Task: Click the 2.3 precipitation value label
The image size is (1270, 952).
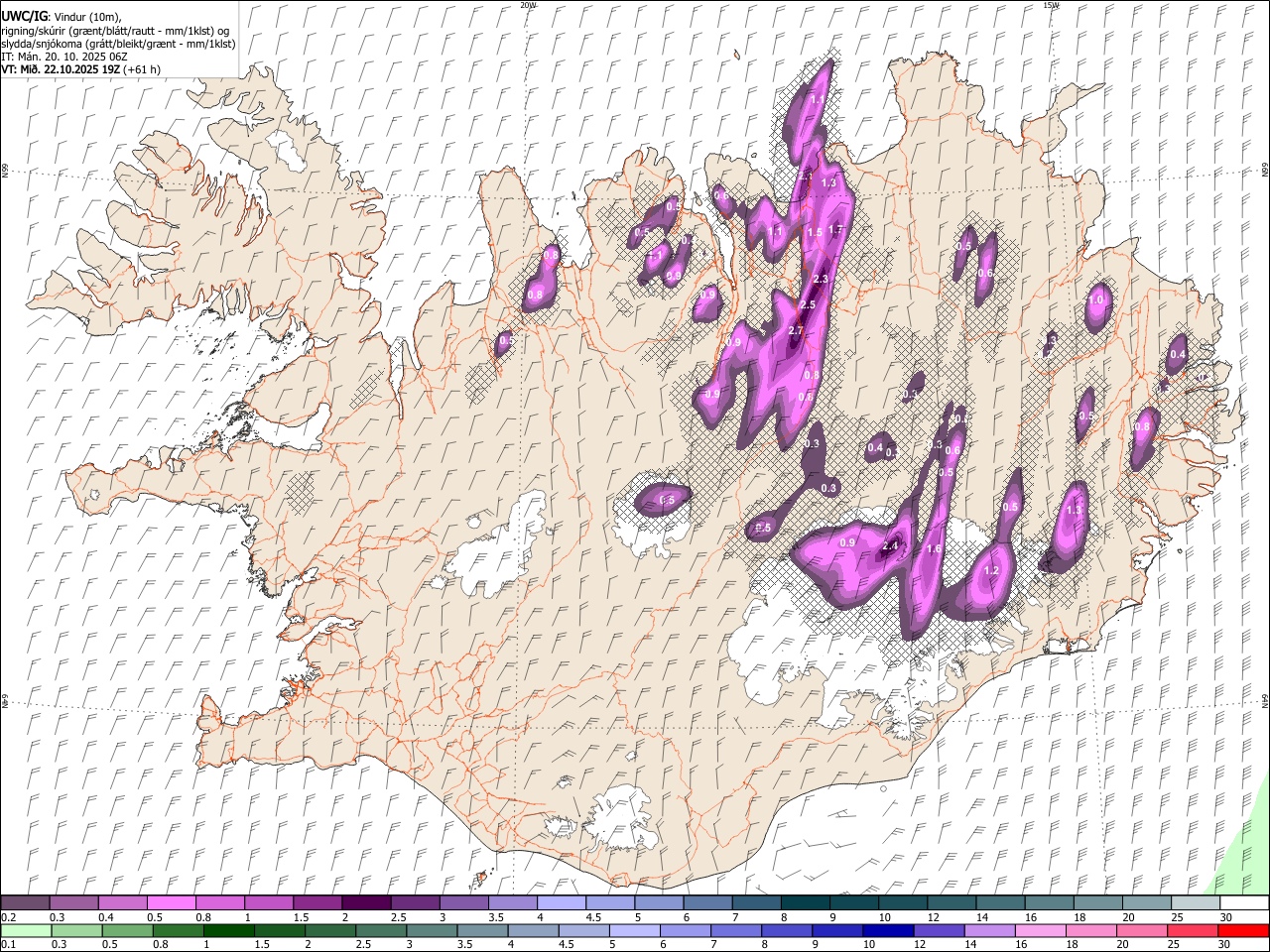Action: pos(821,281)
